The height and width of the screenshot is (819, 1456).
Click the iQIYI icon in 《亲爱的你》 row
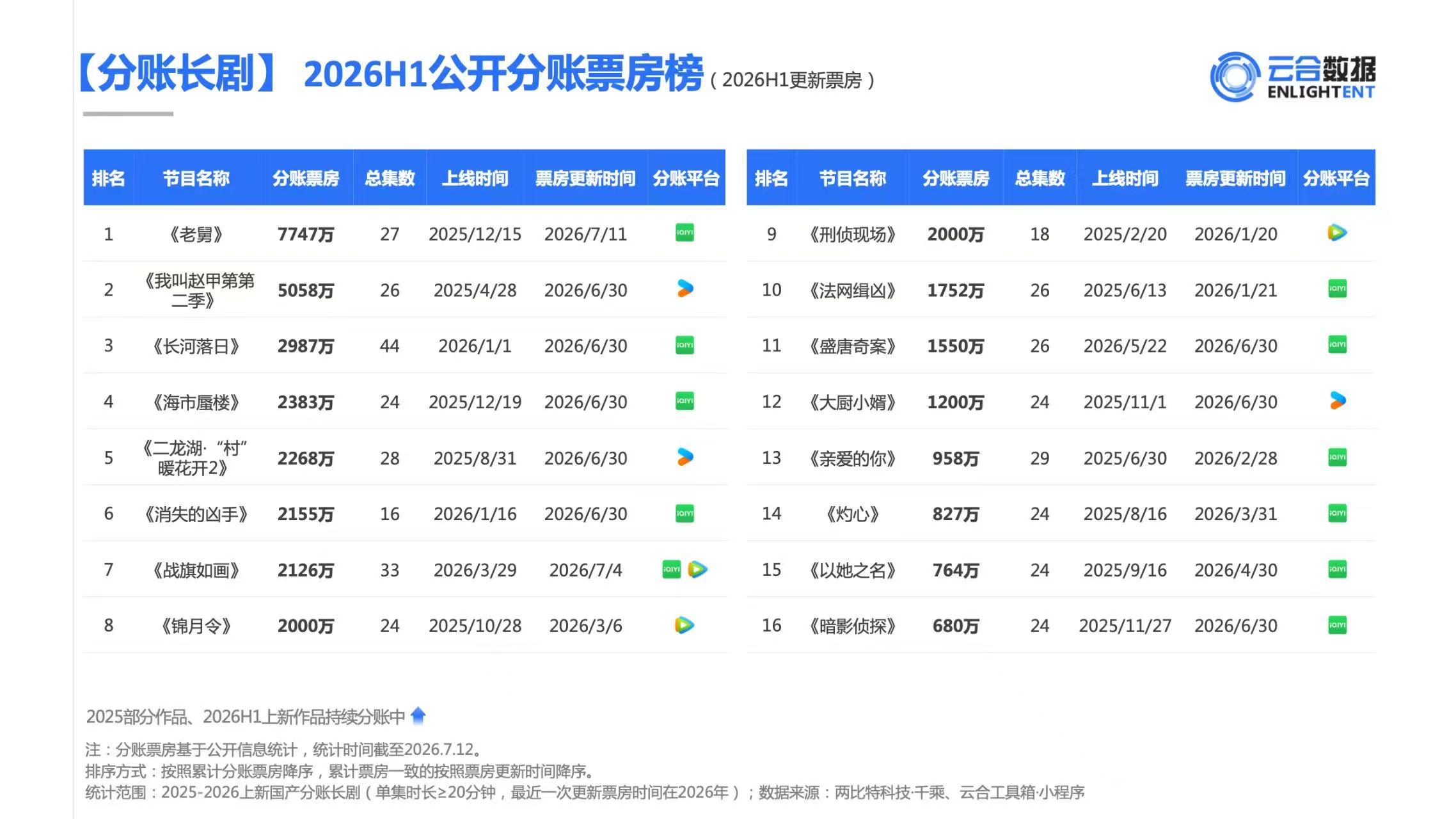(1337, 457)
